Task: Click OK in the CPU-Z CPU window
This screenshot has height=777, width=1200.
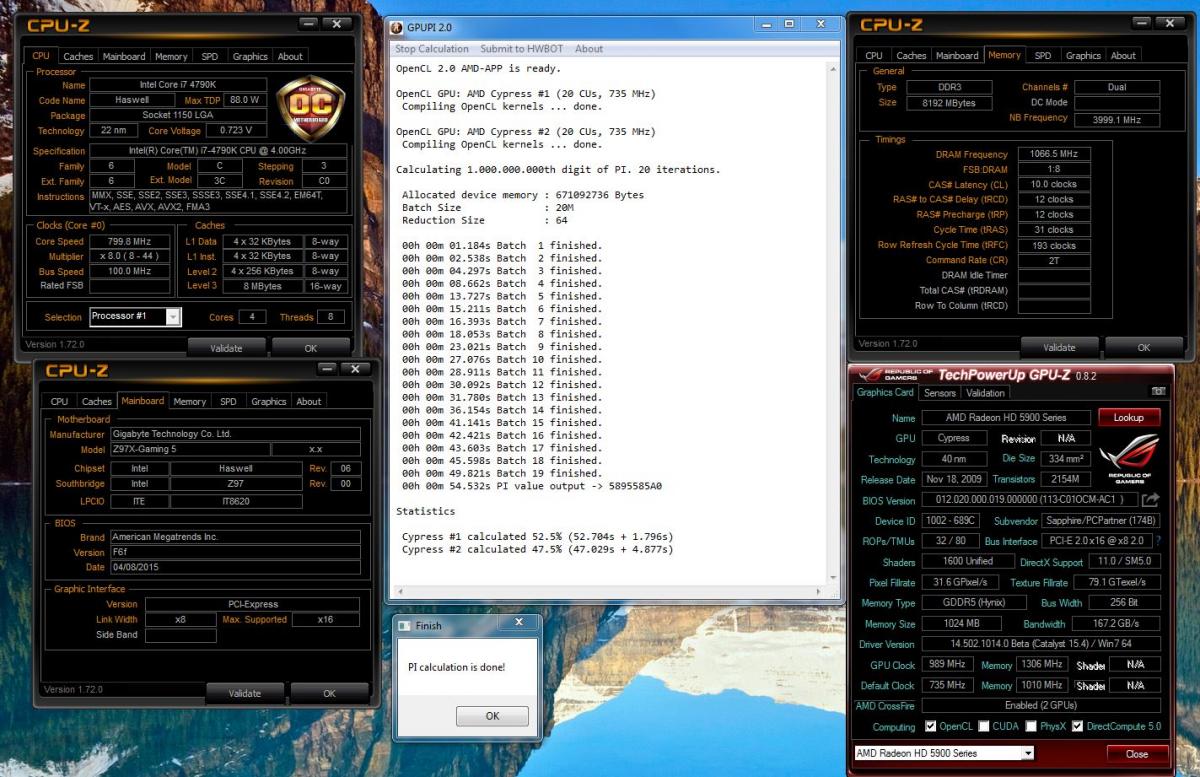Action: [x=310, y=348]
